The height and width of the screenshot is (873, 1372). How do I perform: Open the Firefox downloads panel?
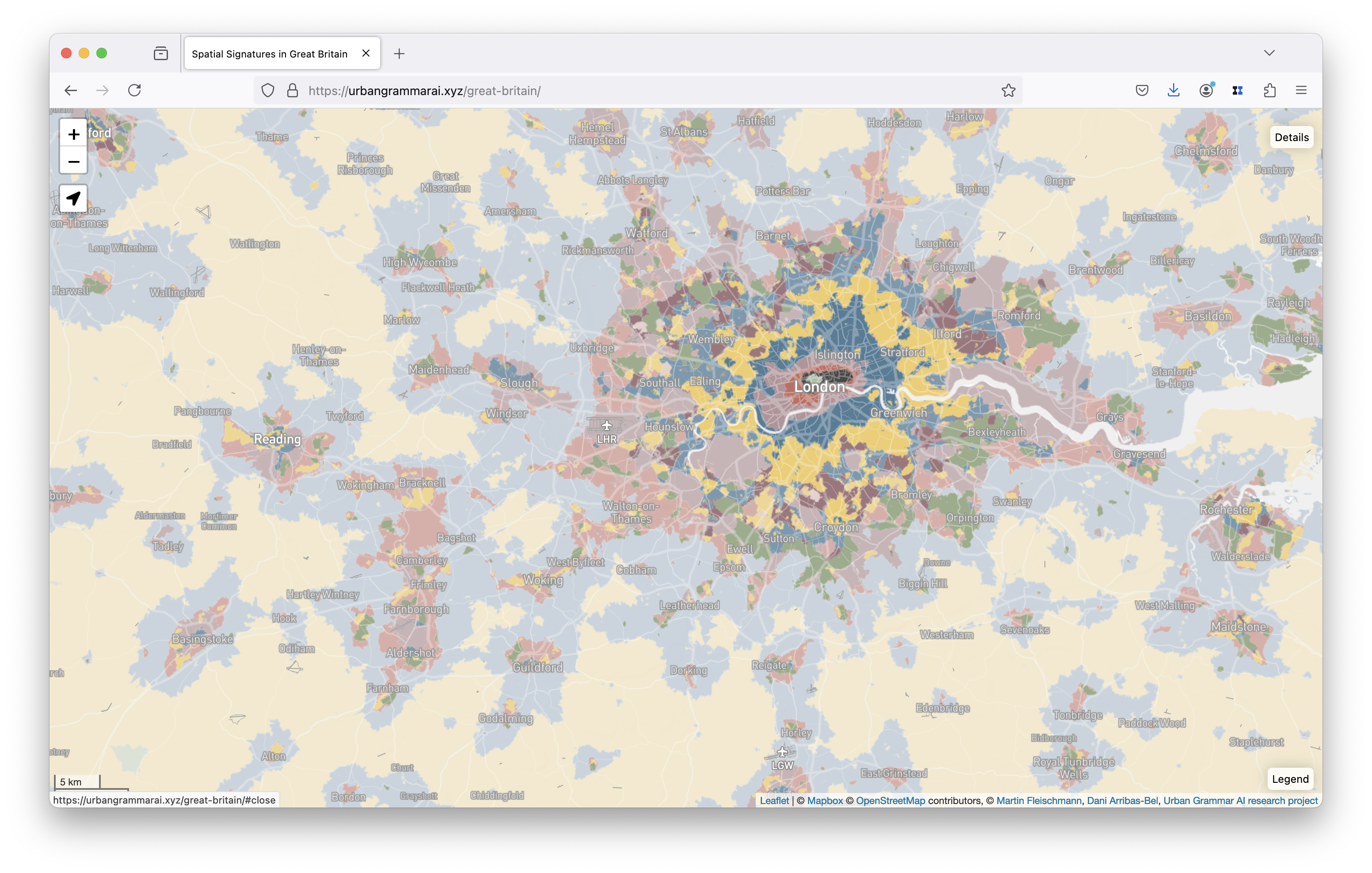(x=1173, y=91)
